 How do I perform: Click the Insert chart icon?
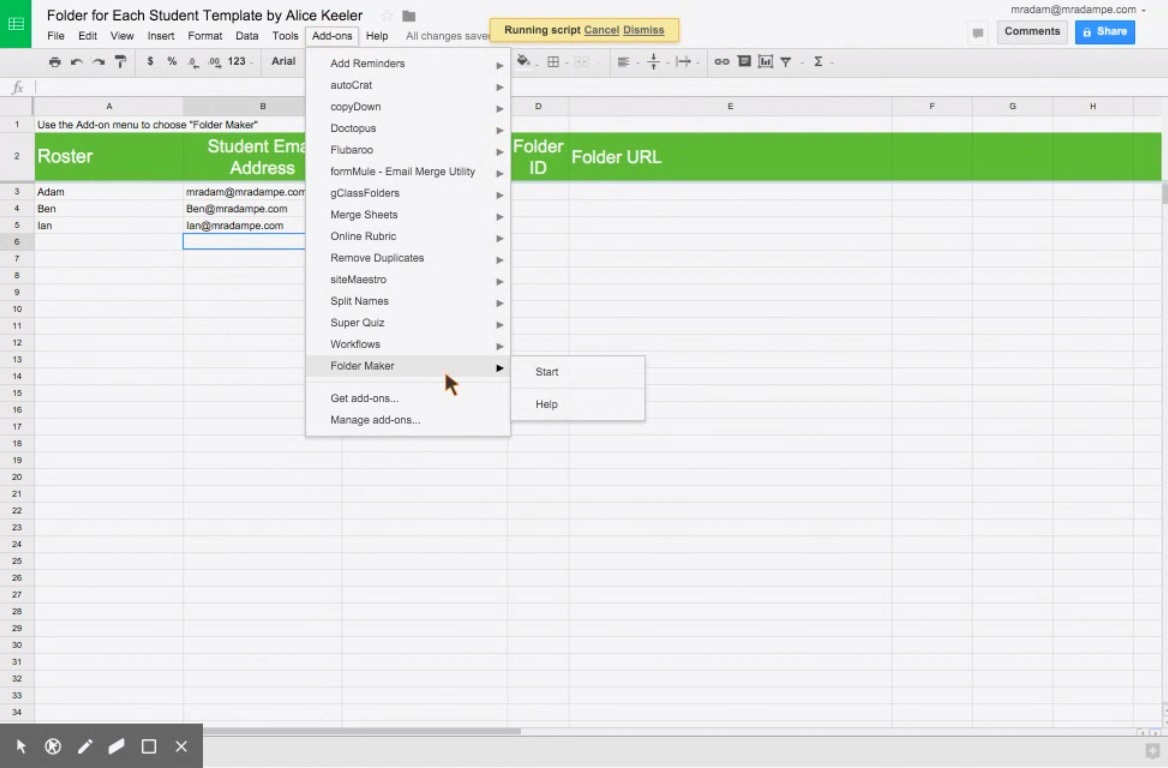point(765,62)
